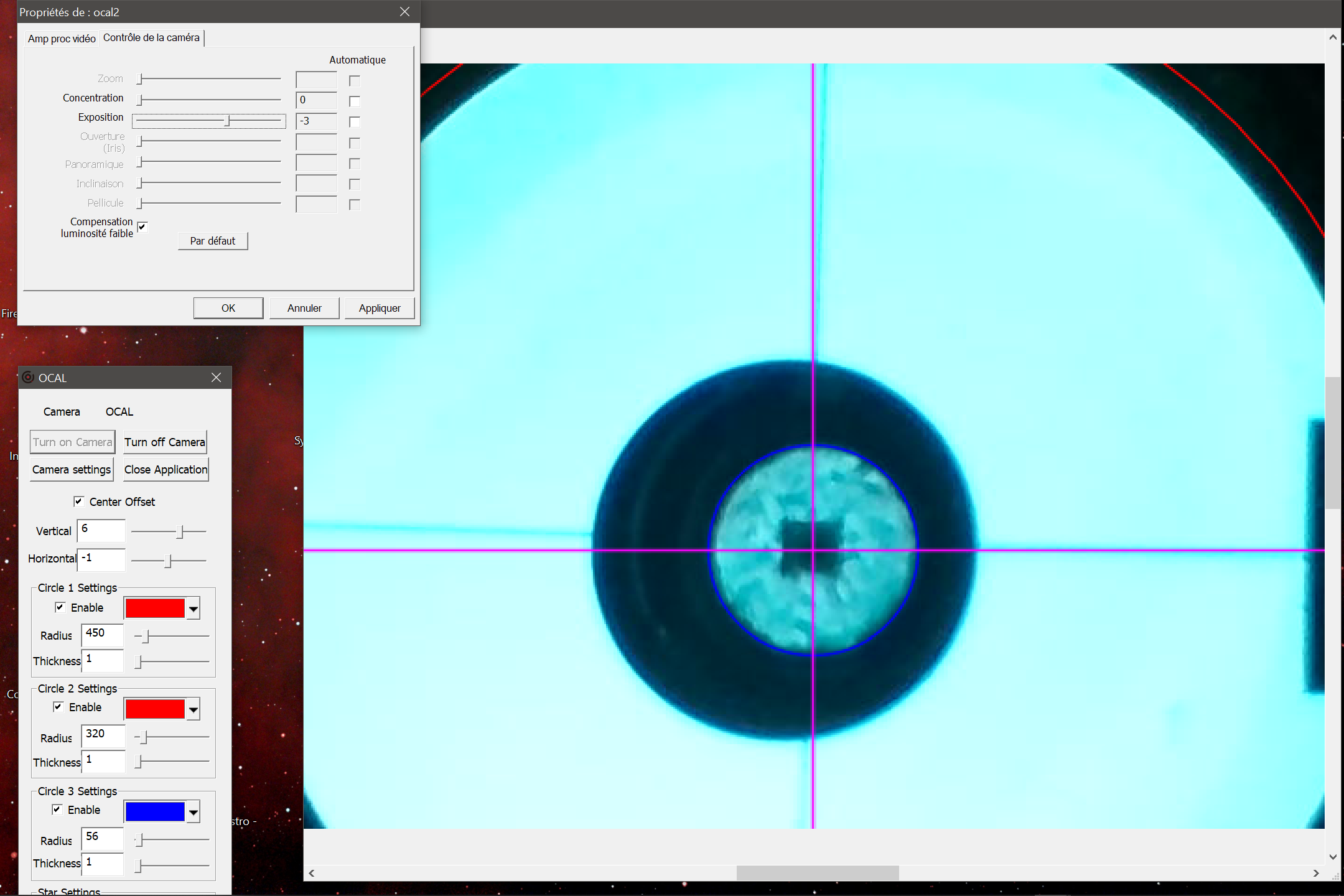Enable Automatique checkbox for Exposition
Image resolution: width=1344 pixels, height=896 pixels.
pyautogui.click(x=355, y=122)
